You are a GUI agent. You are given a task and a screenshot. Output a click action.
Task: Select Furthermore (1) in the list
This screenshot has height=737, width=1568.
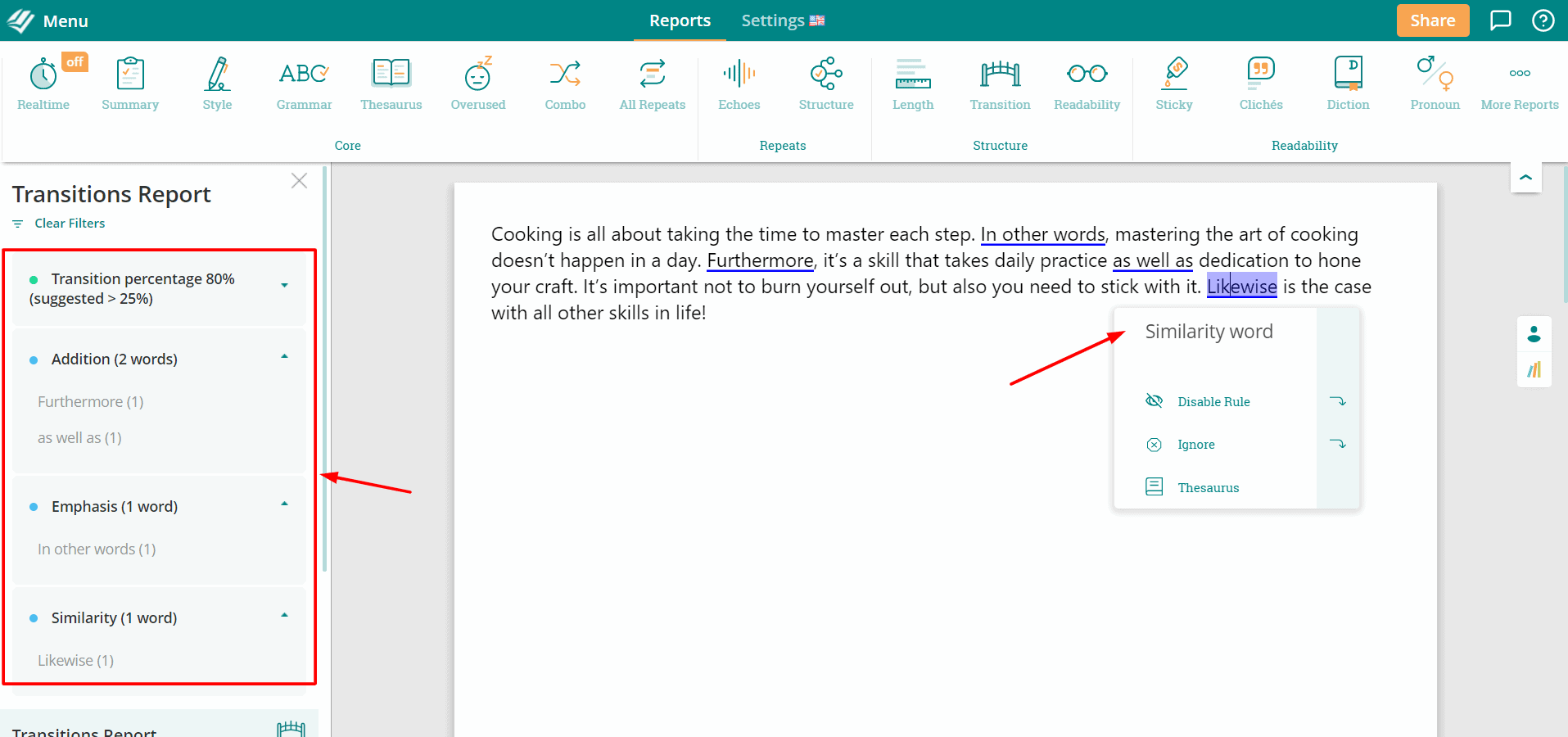click(91, 402)
